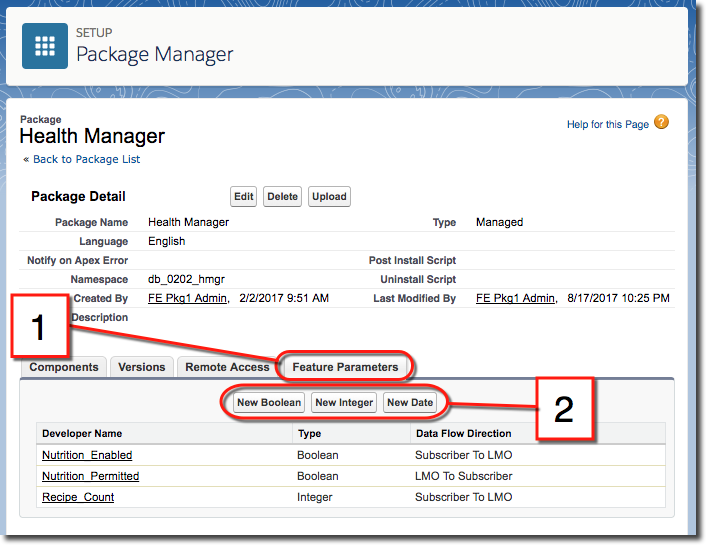
Task: Select the db_0202_hmgr namespace value
Action: click(186, 279)
